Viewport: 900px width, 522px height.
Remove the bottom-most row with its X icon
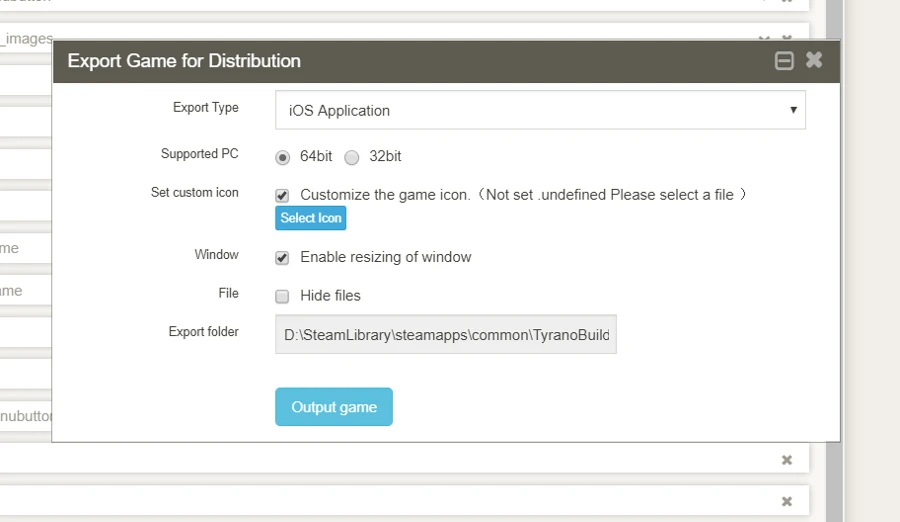click(787, 500)
